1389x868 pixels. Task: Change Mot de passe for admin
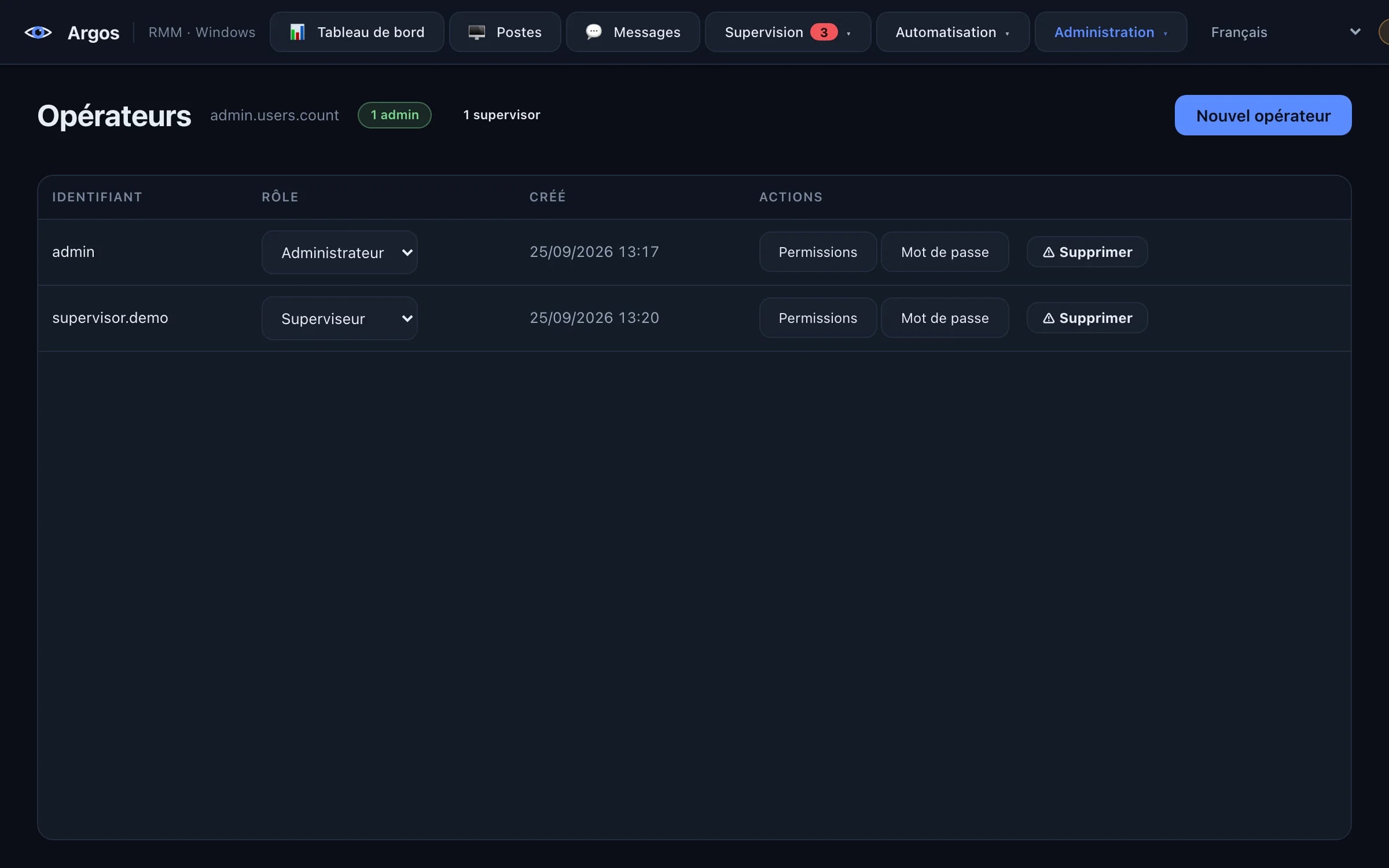point(945,252)
